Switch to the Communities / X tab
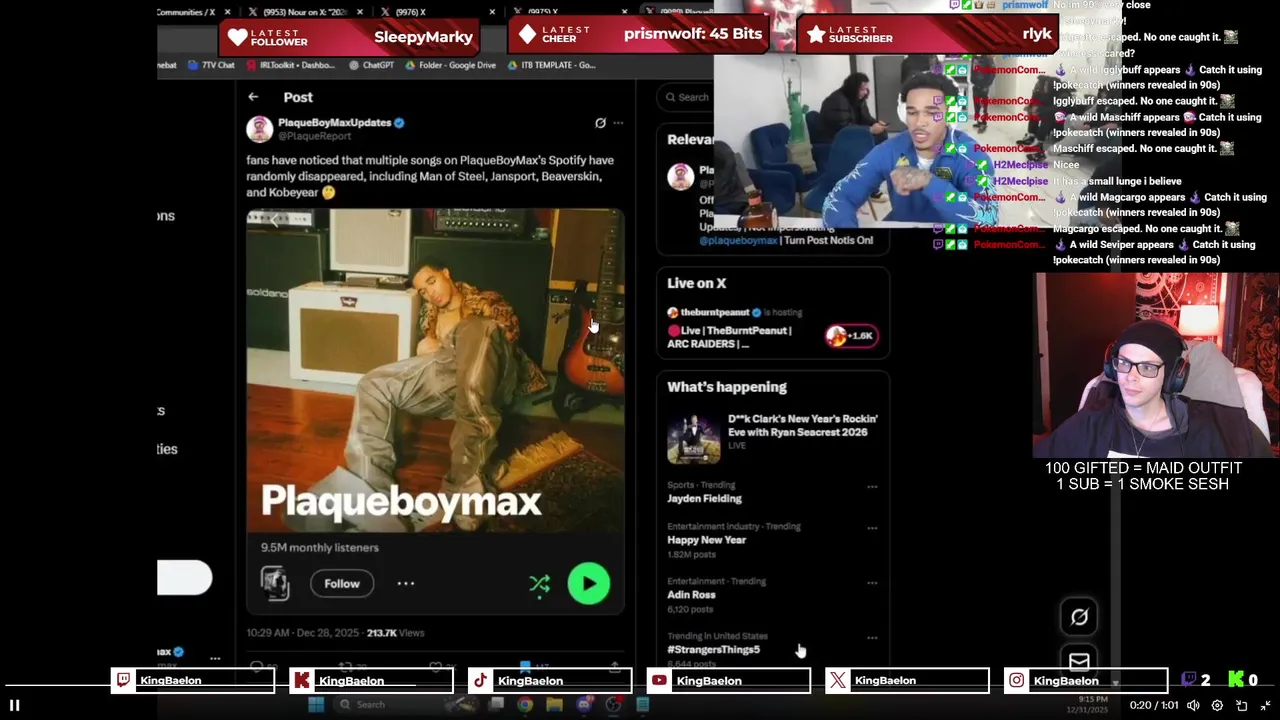1280x720 pixels. (187, 12)
